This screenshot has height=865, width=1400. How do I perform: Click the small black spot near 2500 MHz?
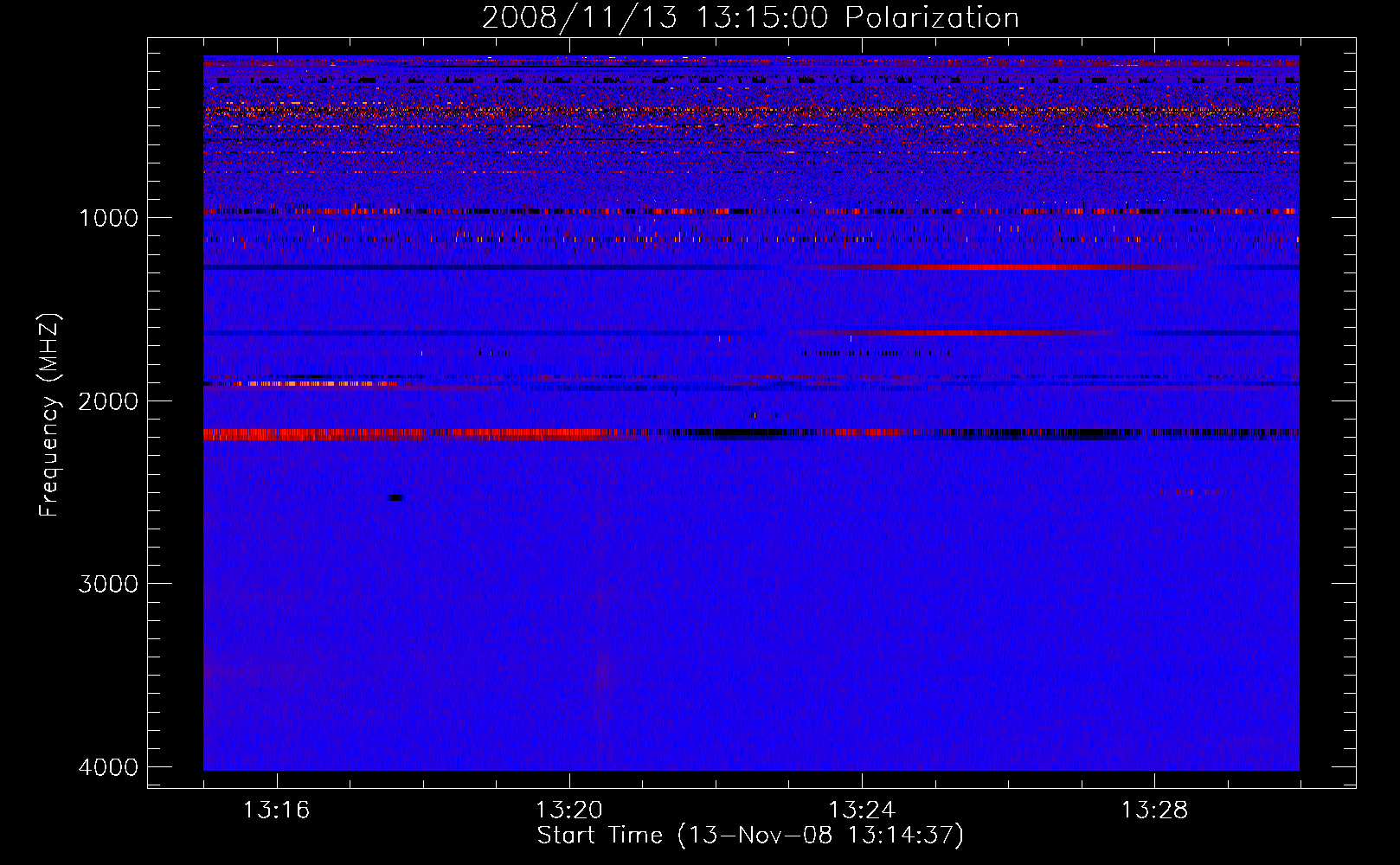395,497
